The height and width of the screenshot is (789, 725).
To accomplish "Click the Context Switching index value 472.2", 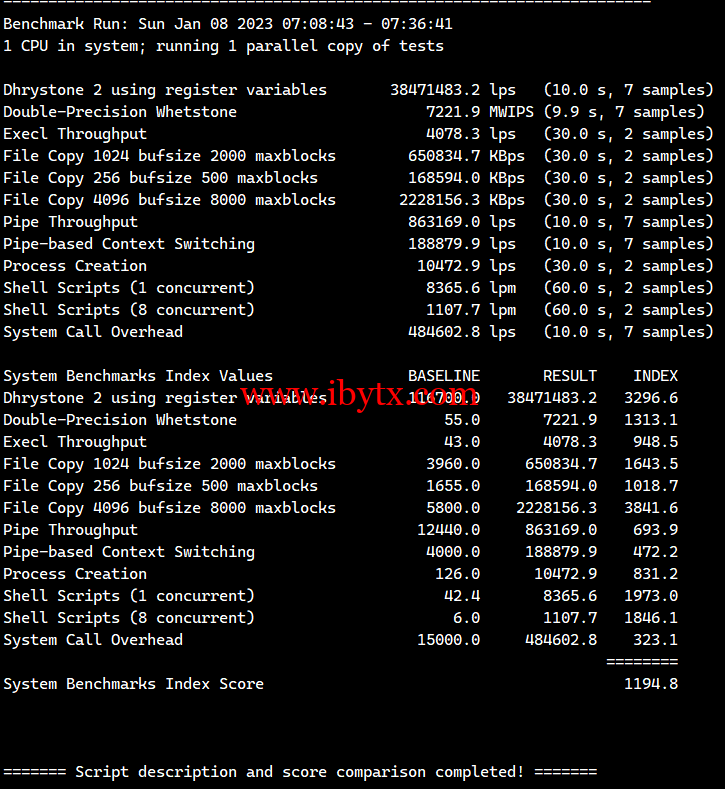I will point(655,552).
